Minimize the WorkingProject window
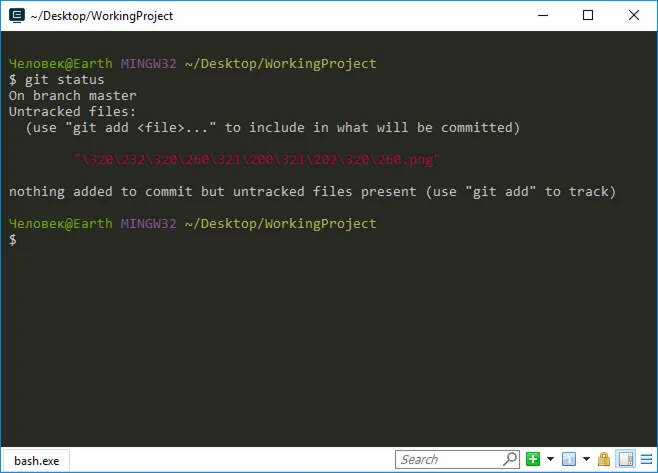 (544, 15)
